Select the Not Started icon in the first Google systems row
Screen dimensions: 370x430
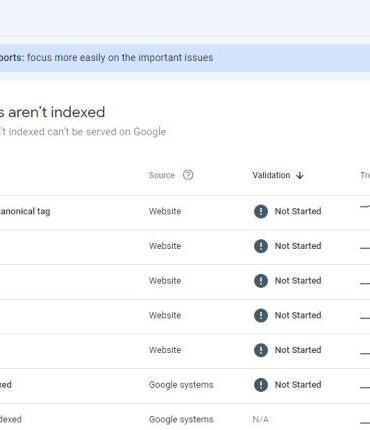click(261, 385)
